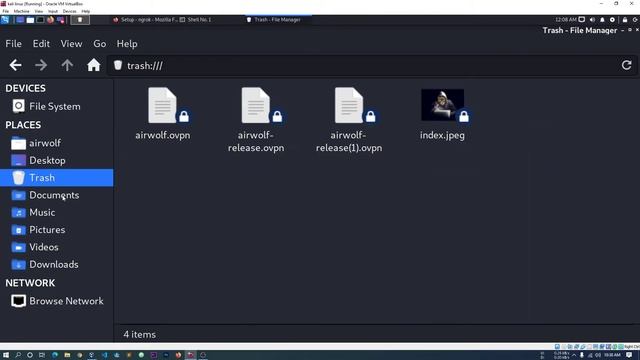Screen dimensions: 640x360
Task: Switch to Setup - ngrok Mozilla Firefox window
Action: [x=145, y=20]
